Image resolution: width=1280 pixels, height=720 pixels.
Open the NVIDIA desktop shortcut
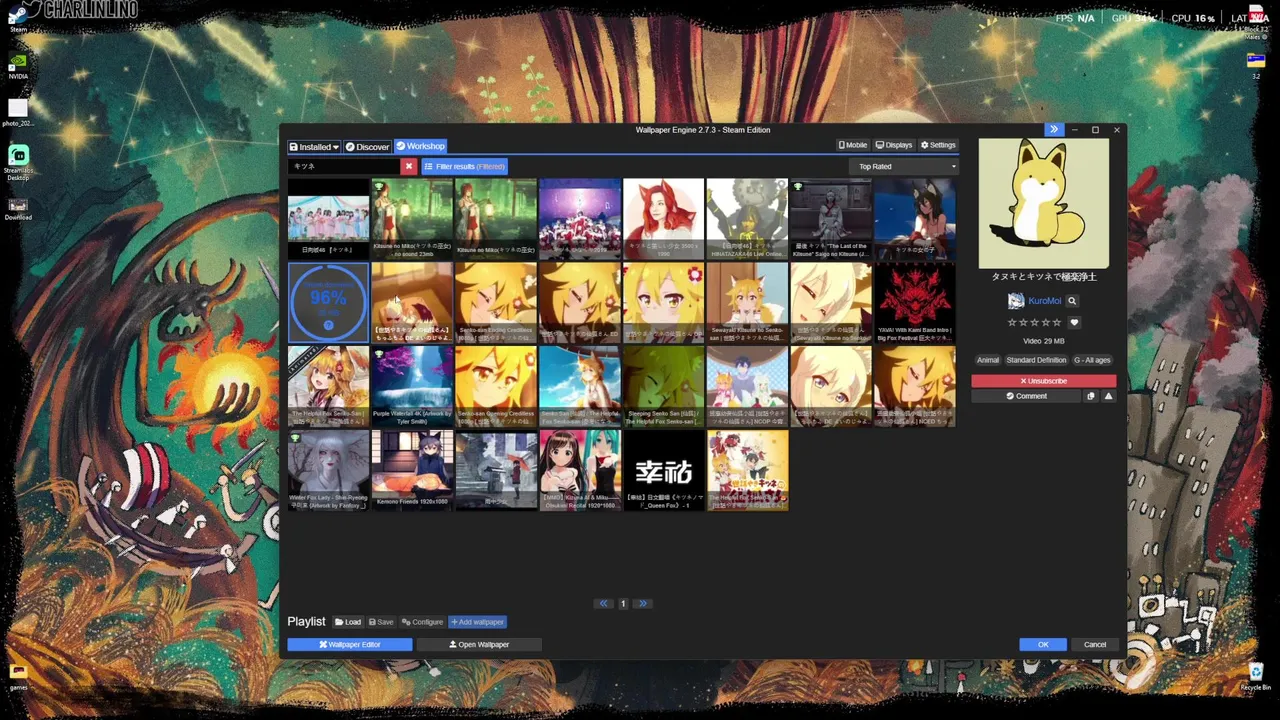18,65
